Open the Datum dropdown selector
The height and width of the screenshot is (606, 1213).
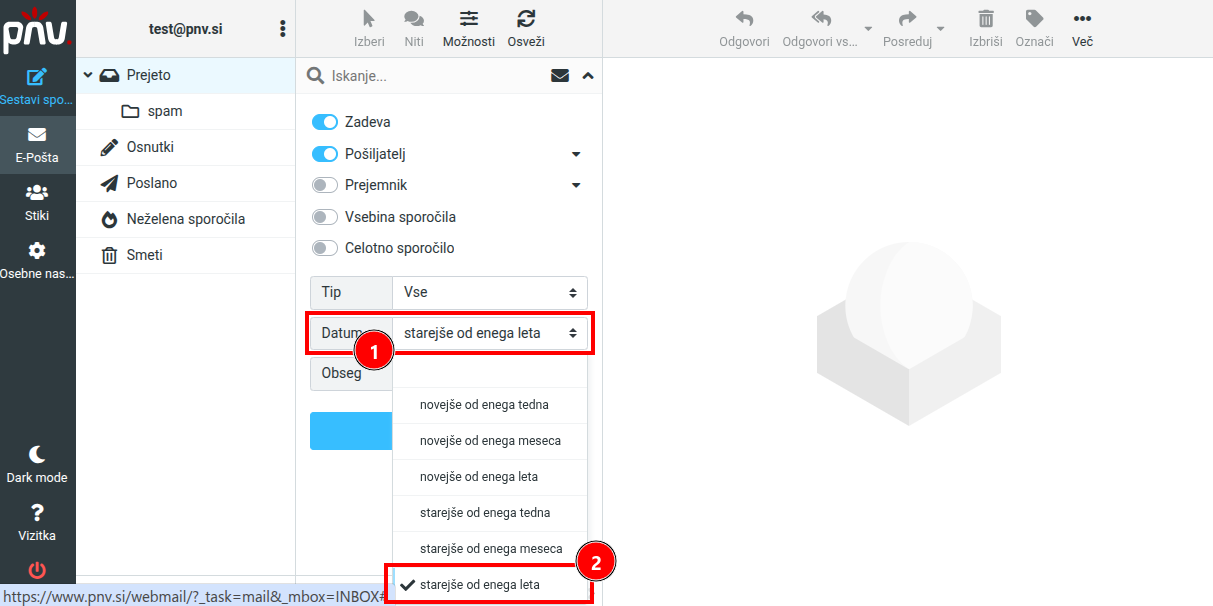489,333
